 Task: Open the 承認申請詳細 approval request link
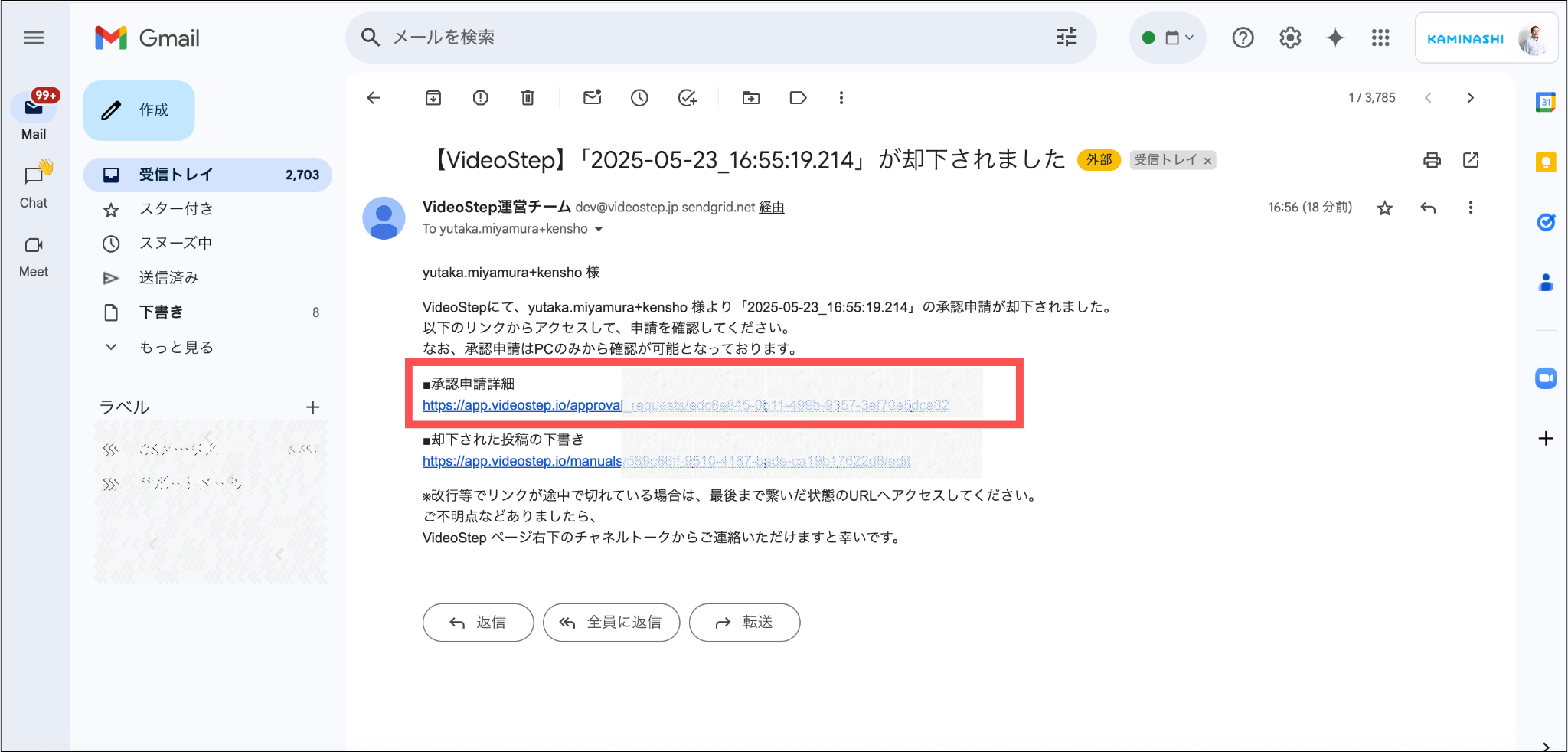pyautogui.click(x=685, y=405)
